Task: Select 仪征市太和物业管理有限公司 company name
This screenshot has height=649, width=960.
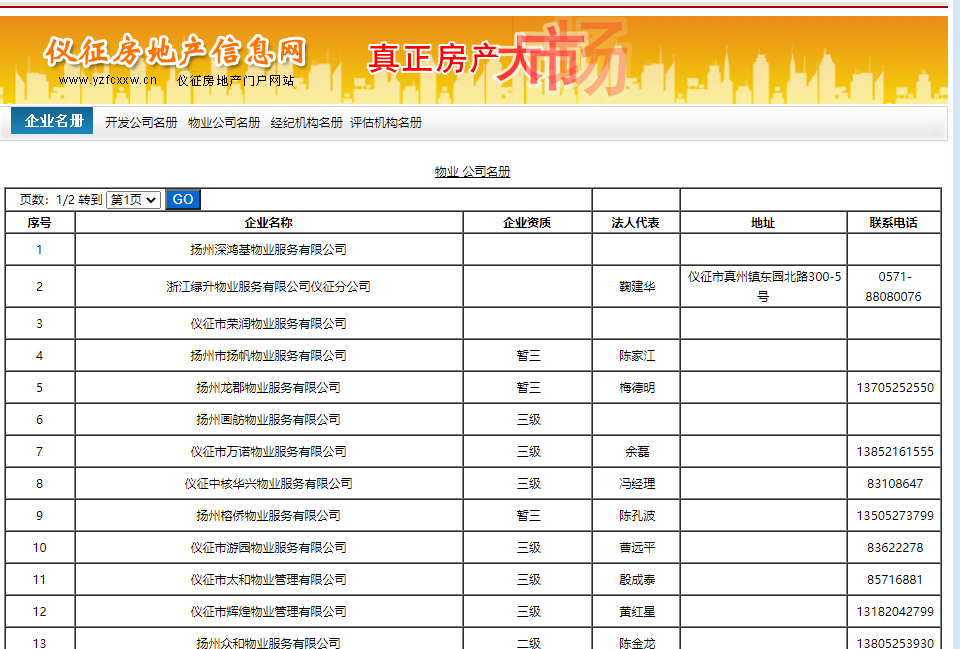Action: coord(268,579)
